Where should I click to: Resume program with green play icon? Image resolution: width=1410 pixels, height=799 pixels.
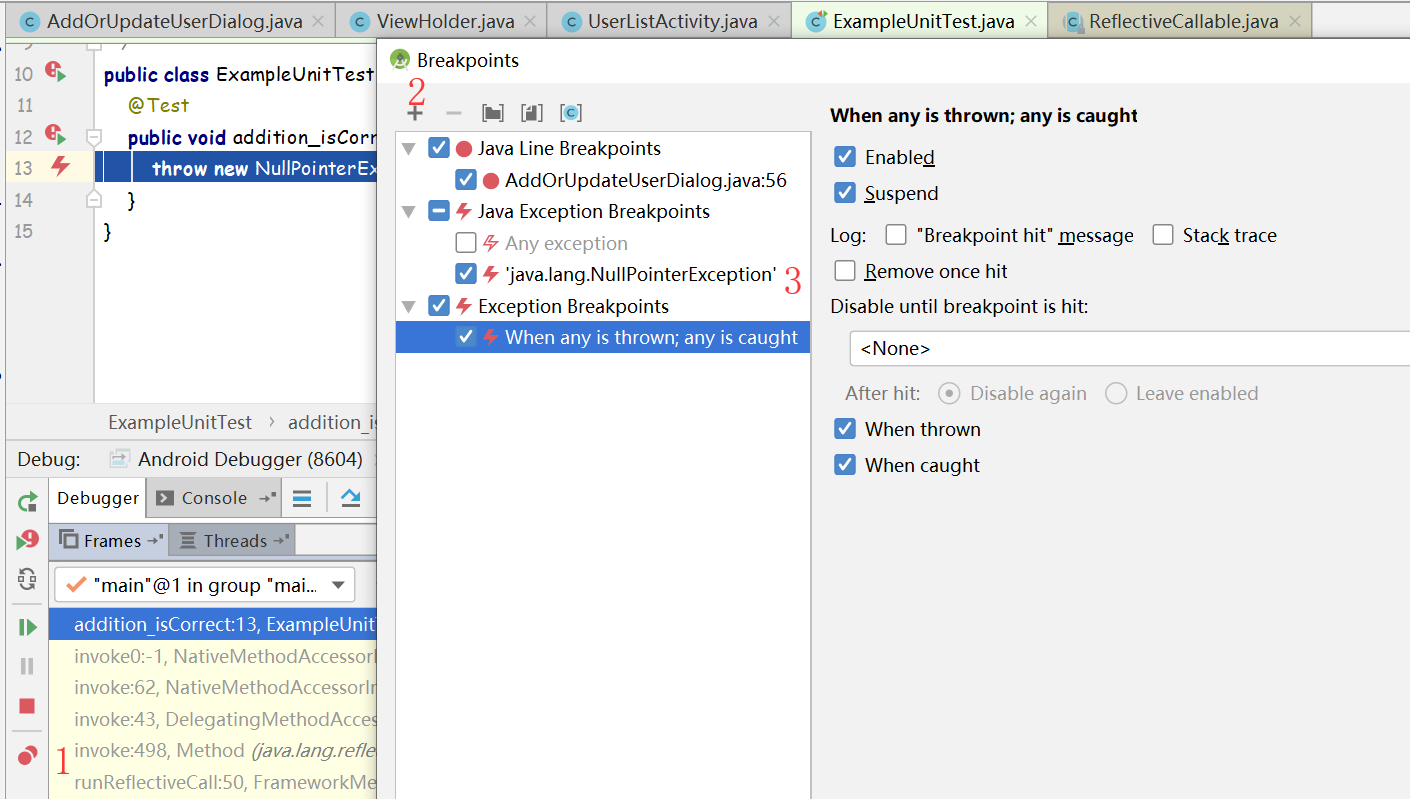(x=27, y=627)
